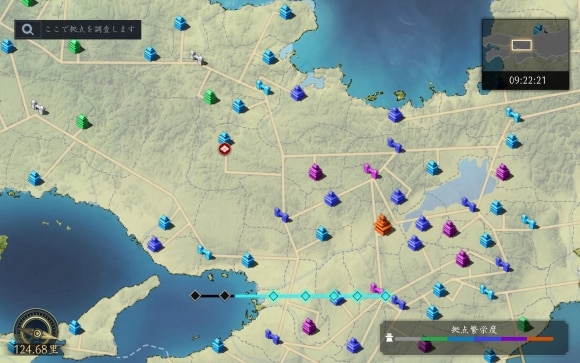This screenshot has height=363, width=580.
Task: Select the green castle beside the search bar
Action: (x=75, y=47)
